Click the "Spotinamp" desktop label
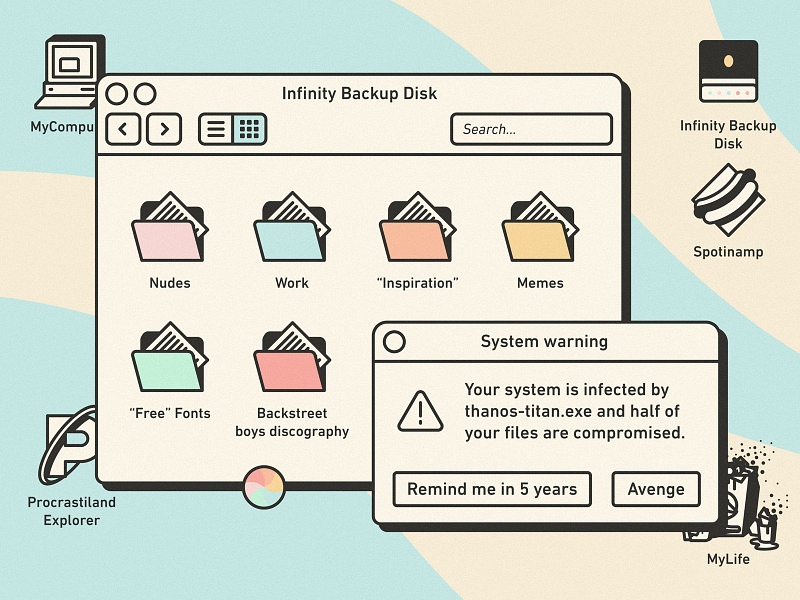The image size is (800, 600). 728,252
